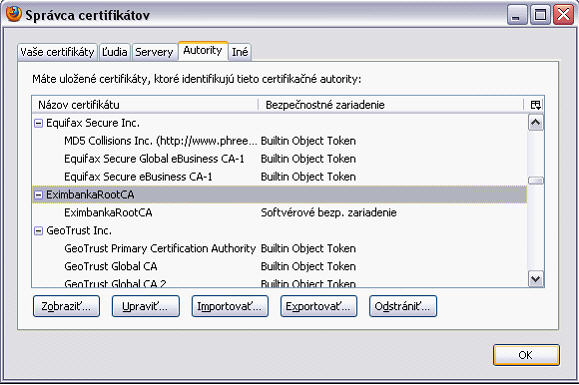This screenshot has height=385, width=579.
Task: Switch to the Vaše certifikáty tab
Action: [x=57, y=52]
